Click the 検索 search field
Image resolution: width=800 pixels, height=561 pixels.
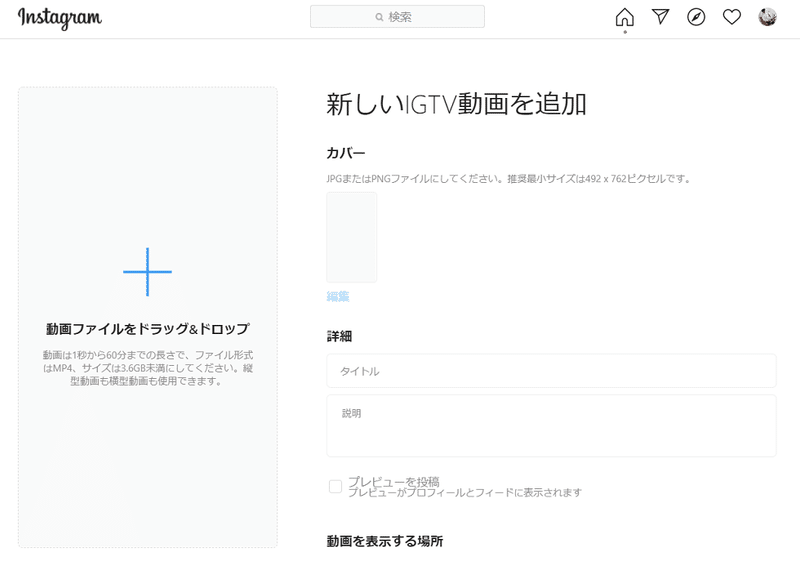397,17
